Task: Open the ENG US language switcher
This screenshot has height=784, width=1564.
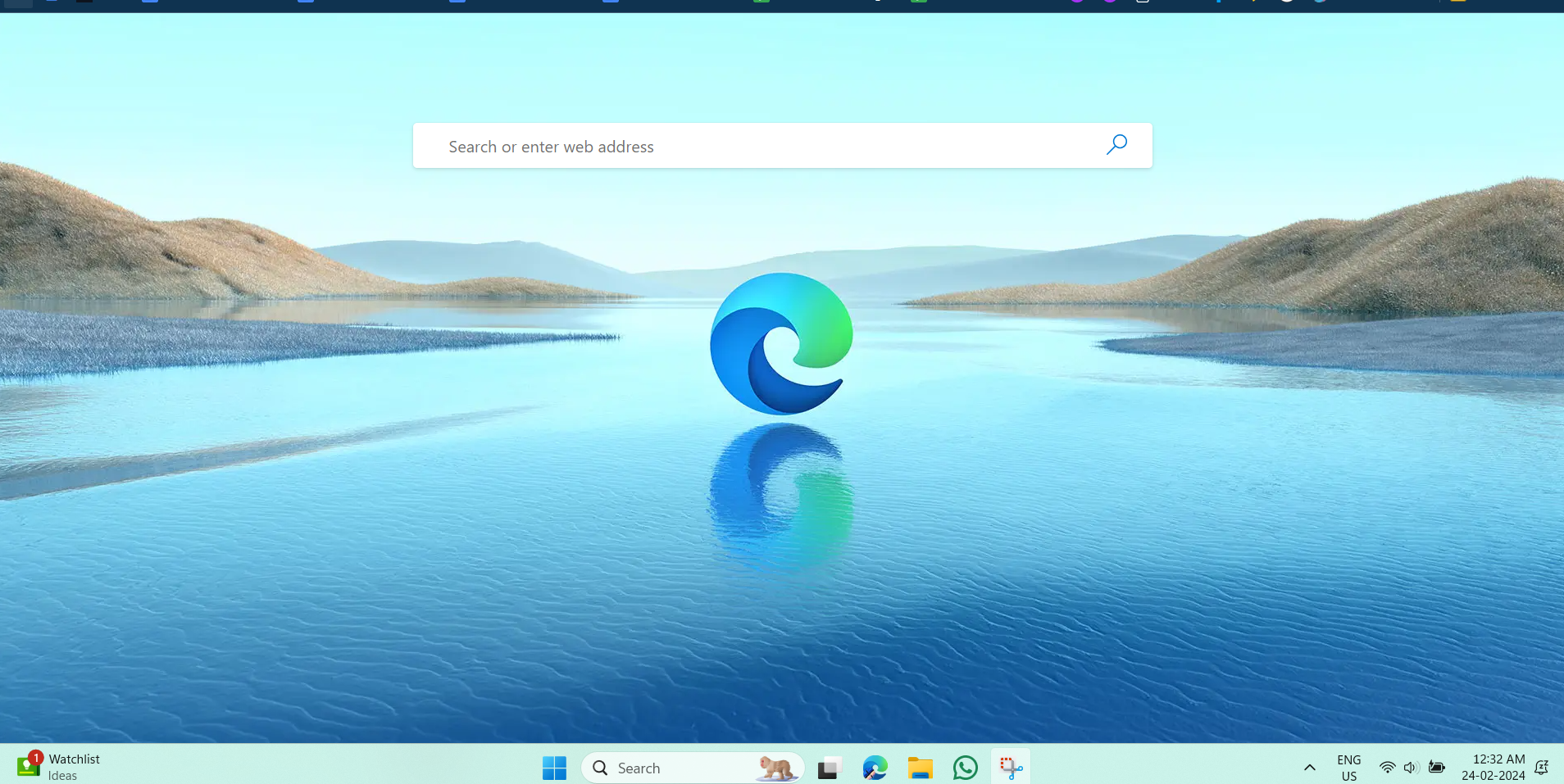Action: coord(1348,768)
